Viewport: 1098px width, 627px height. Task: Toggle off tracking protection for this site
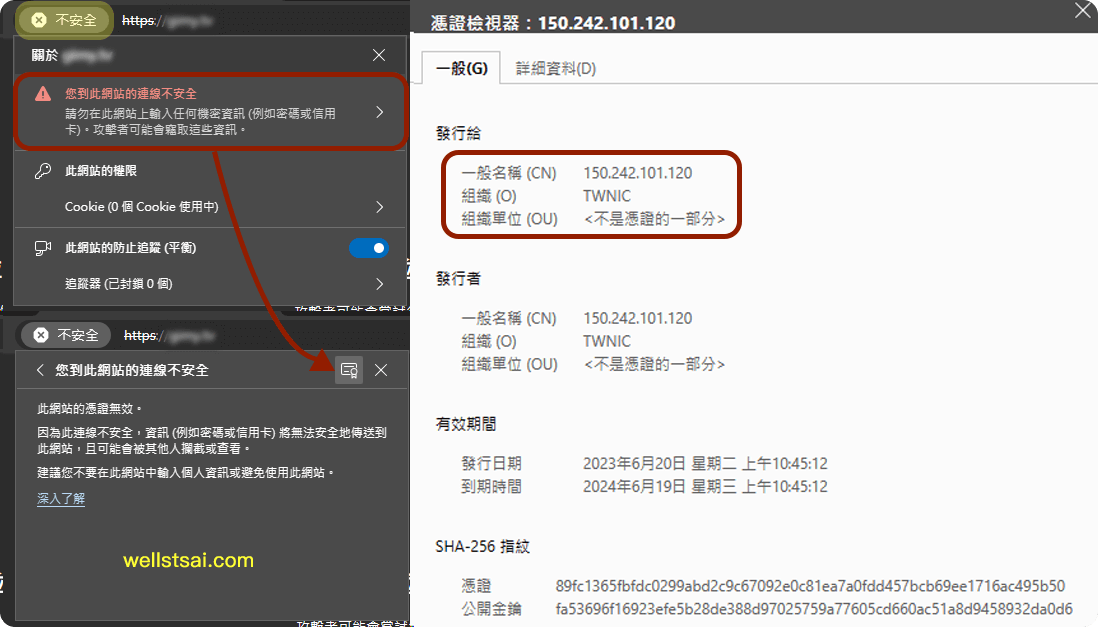coord(369,247)
